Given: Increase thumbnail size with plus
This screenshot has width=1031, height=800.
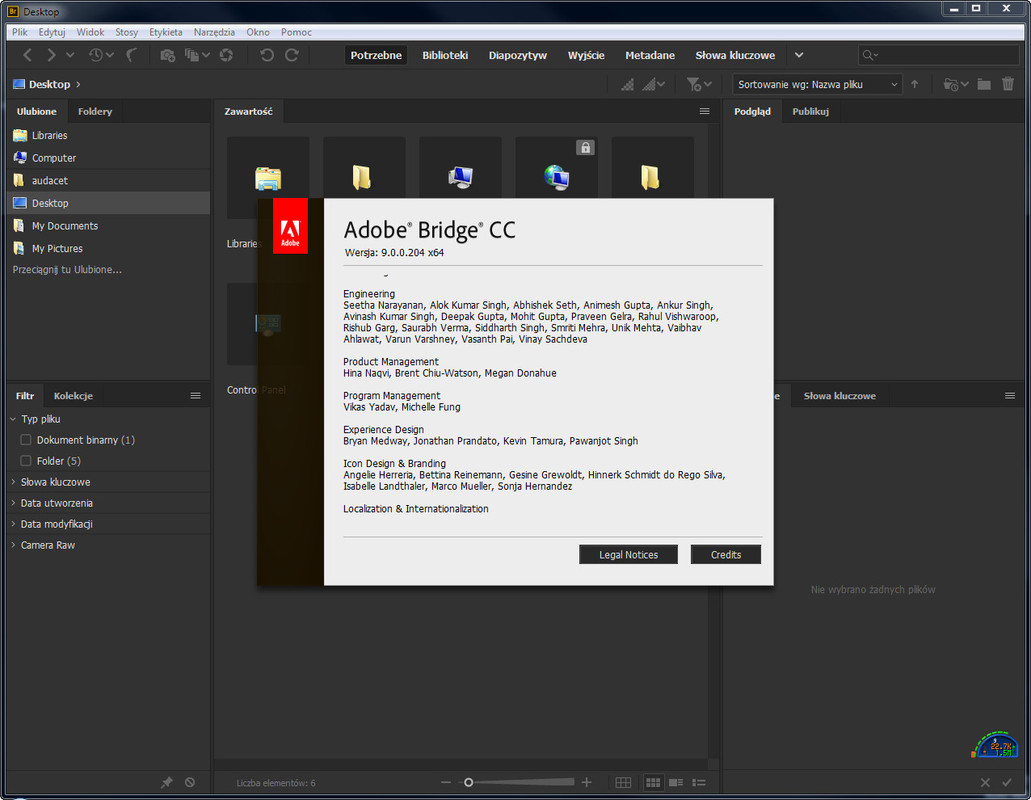Looking at the screenshot, I should pos(587,782).
